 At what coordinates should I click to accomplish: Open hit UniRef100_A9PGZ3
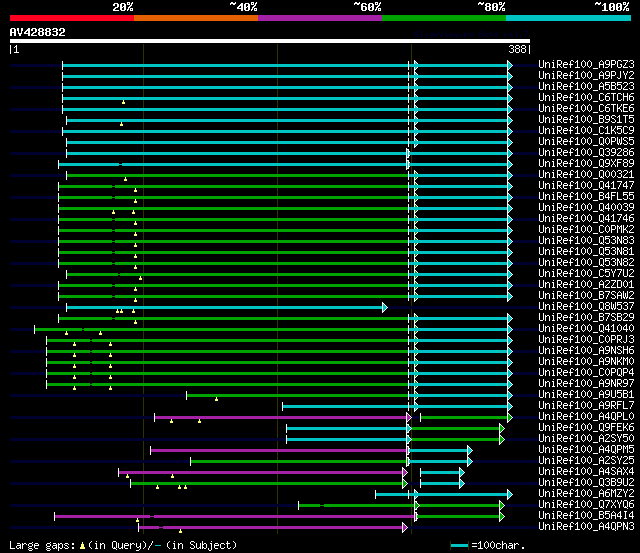tap(586, 64)
